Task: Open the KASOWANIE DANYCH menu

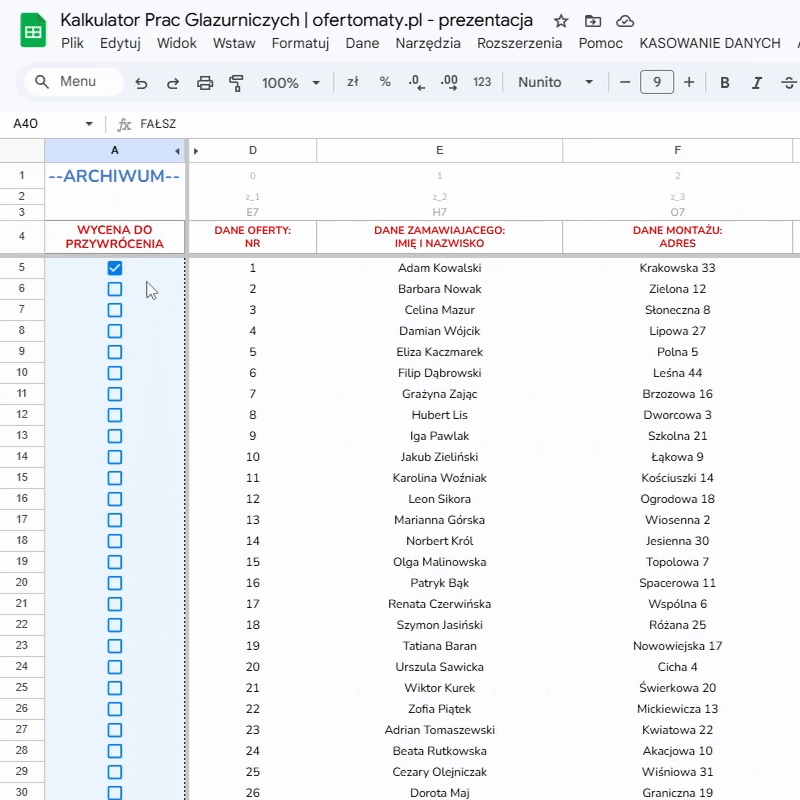Action: pos(709,43)
